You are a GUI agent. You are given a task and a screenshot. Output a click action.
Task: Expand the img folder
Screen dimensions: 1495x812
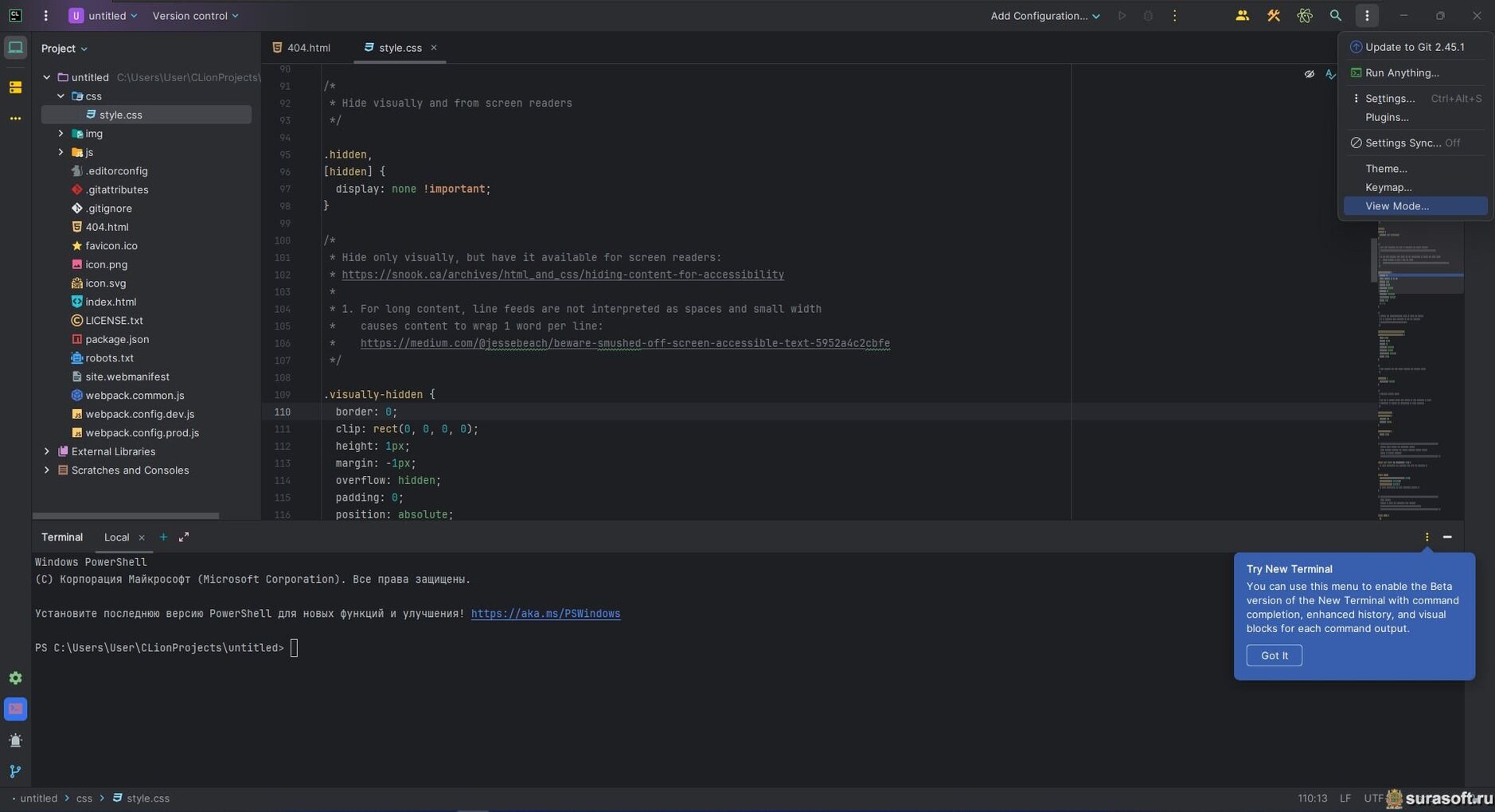click(x=61, y=134)
